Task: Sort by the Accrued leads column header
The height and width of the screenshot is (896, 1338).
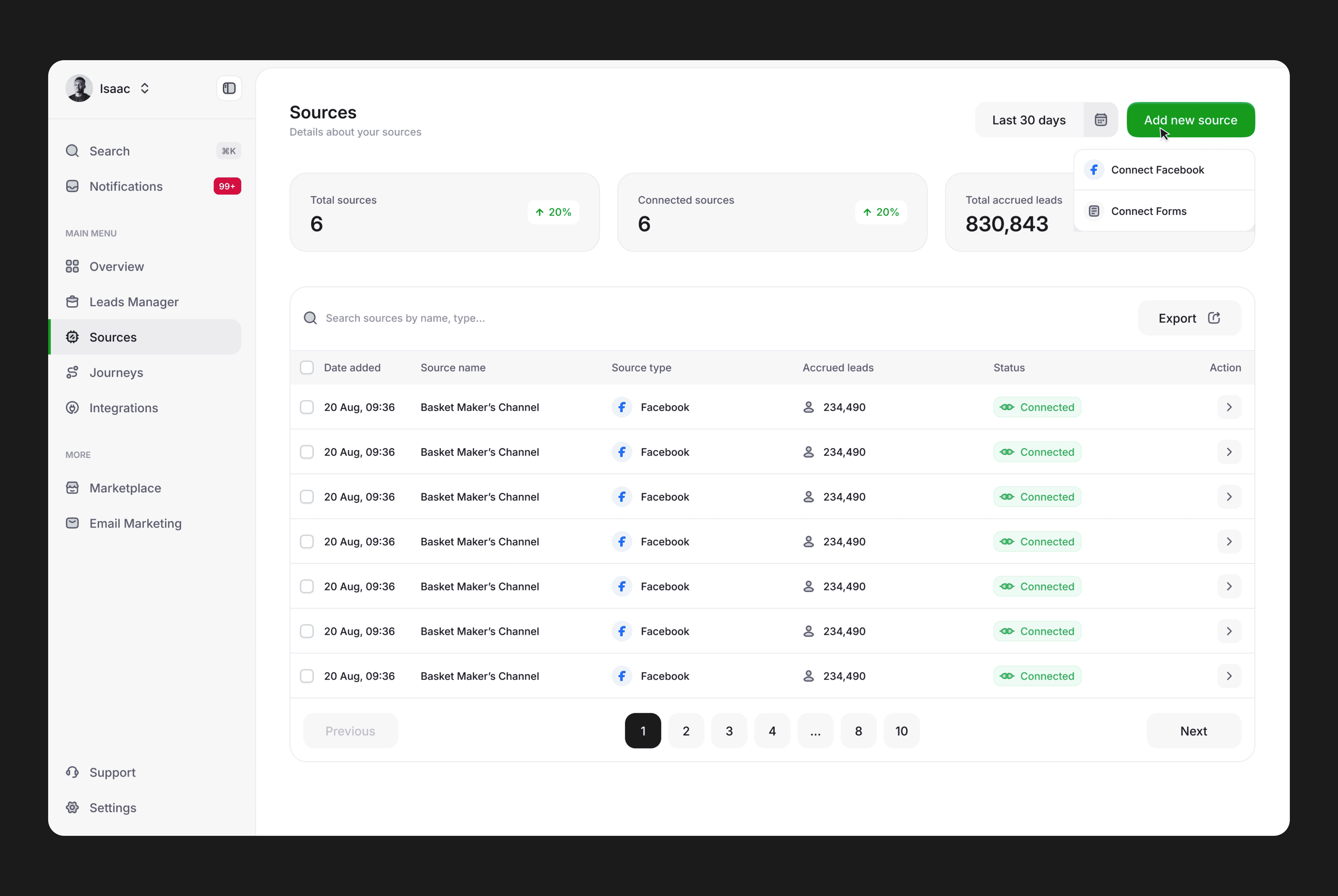Action: pos(838,367)
